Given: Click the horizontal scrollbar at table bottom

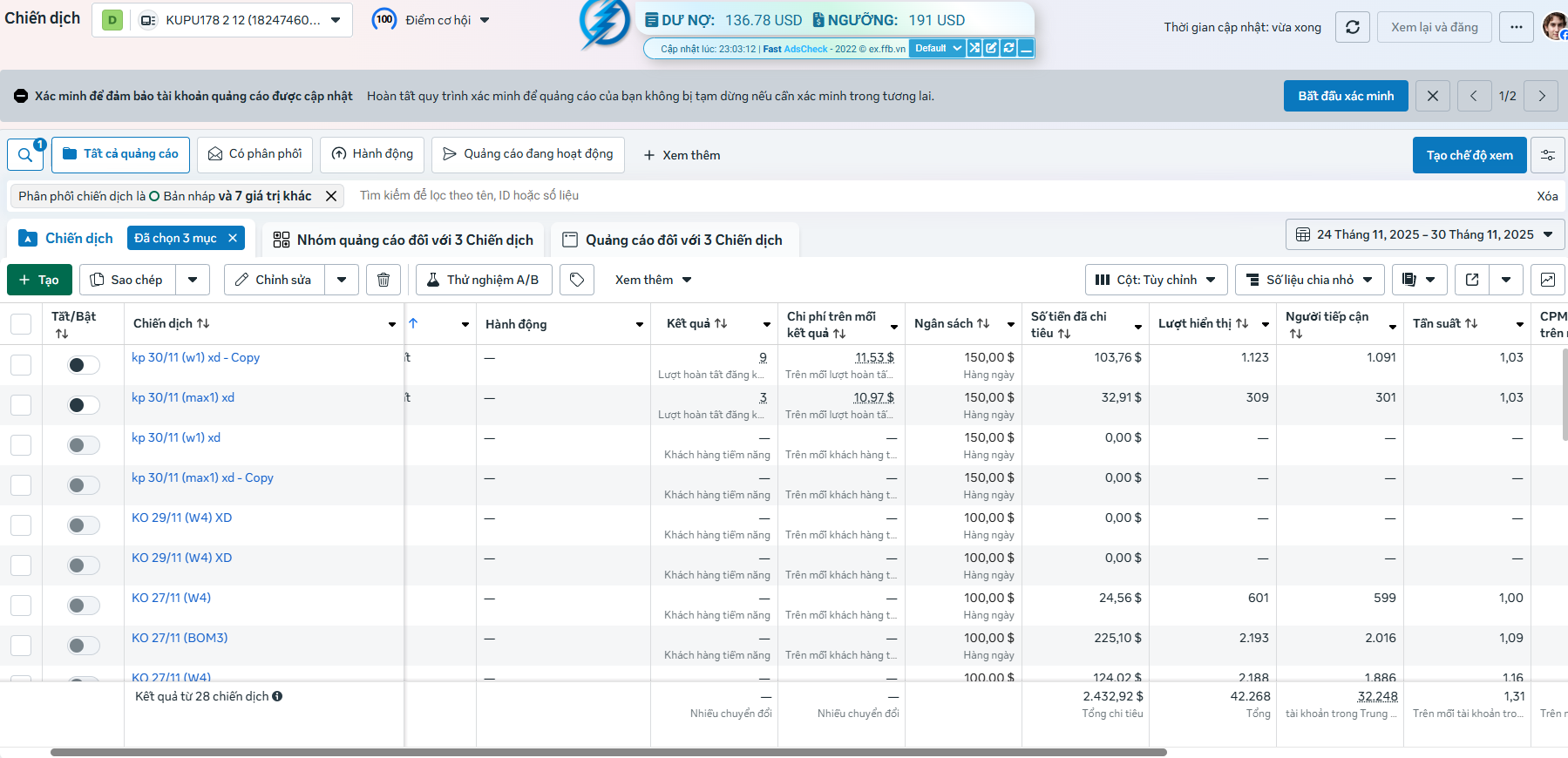Looking at the screenshot, I should click(608, 752).
